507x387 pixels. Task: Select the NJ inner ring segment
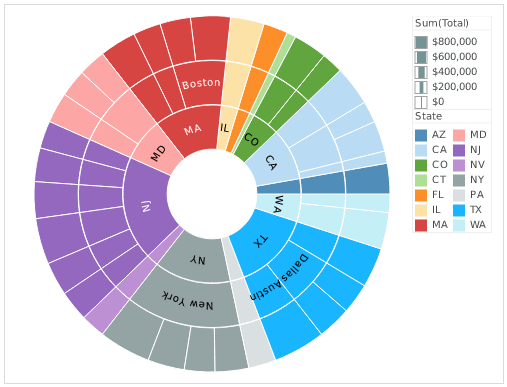click(147, 207)
